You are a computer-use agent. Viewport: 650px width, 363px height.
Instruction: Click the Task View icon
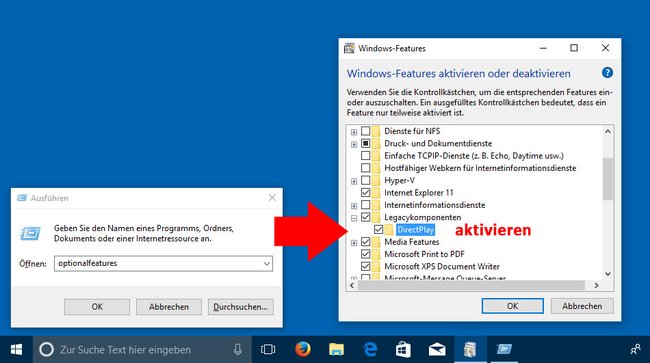pyautogui.click(x=268, y=349)
